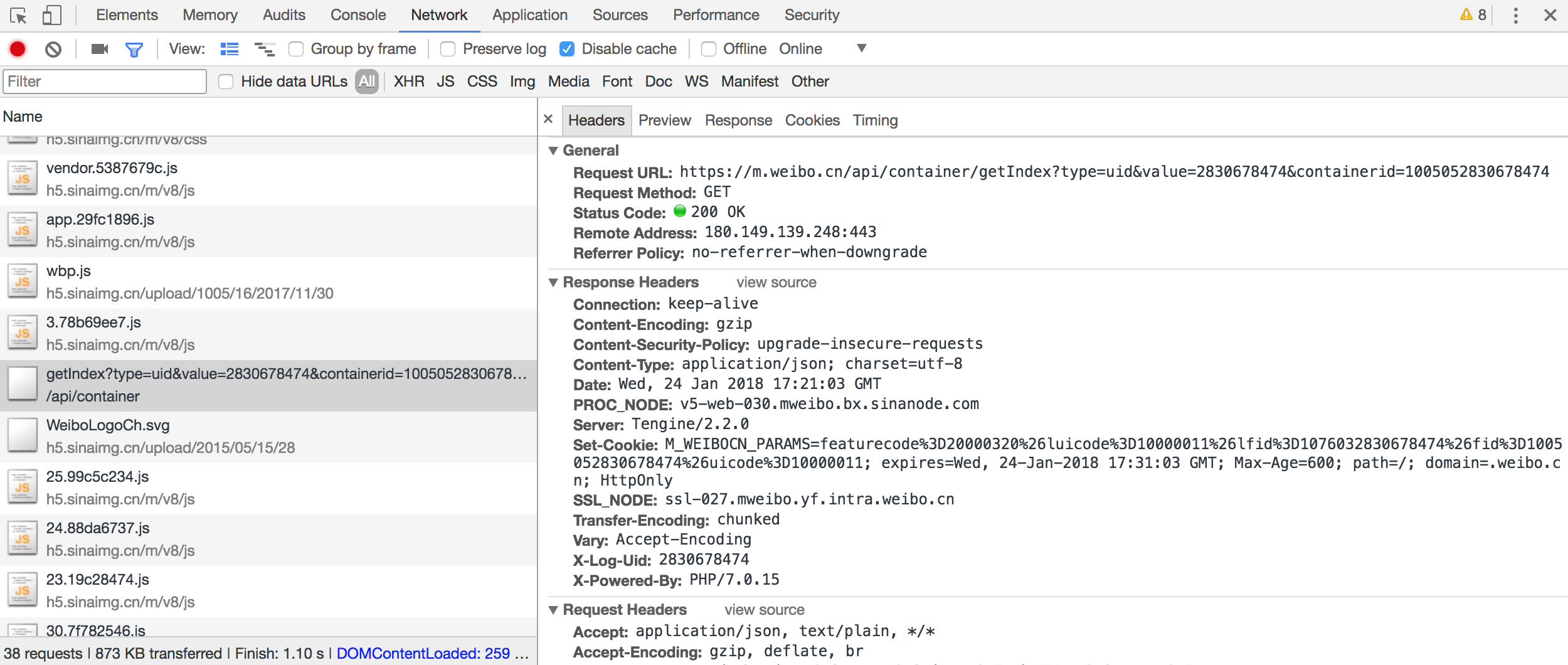Click the red record network log button
The image size is (1568, 665).
pos(18,49)
